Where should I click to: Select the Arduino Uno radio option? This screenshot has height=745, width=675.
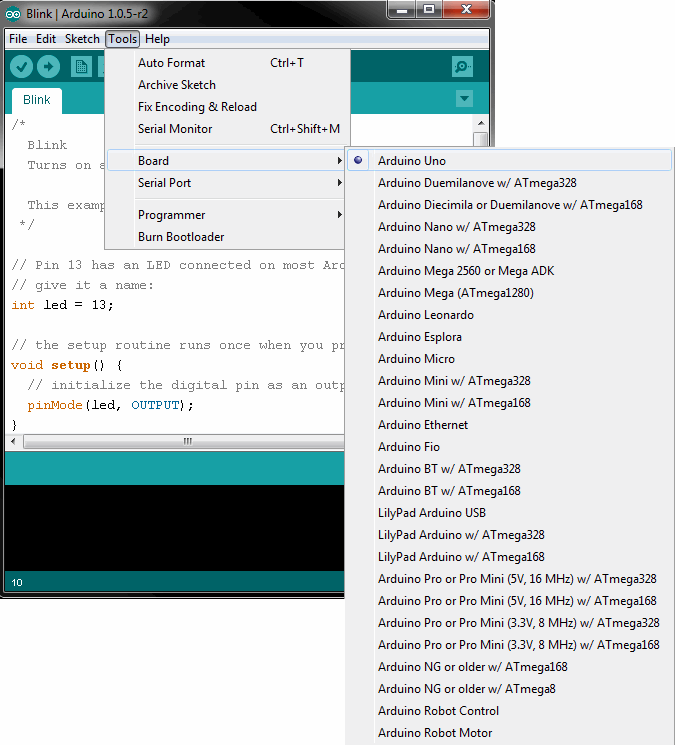[x=358, y=161]
